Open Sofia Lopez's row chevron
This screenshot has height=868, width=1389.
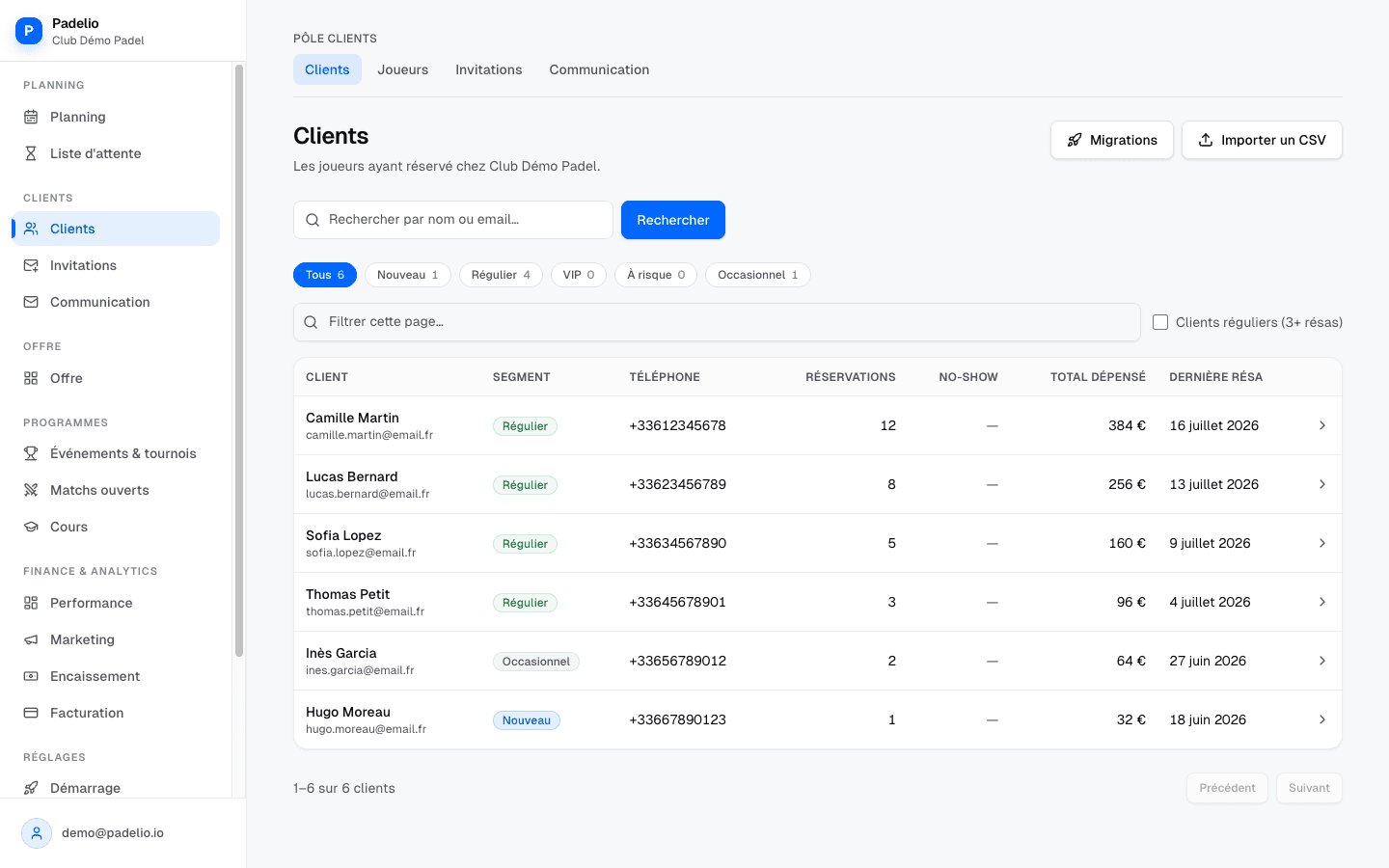1322,543
